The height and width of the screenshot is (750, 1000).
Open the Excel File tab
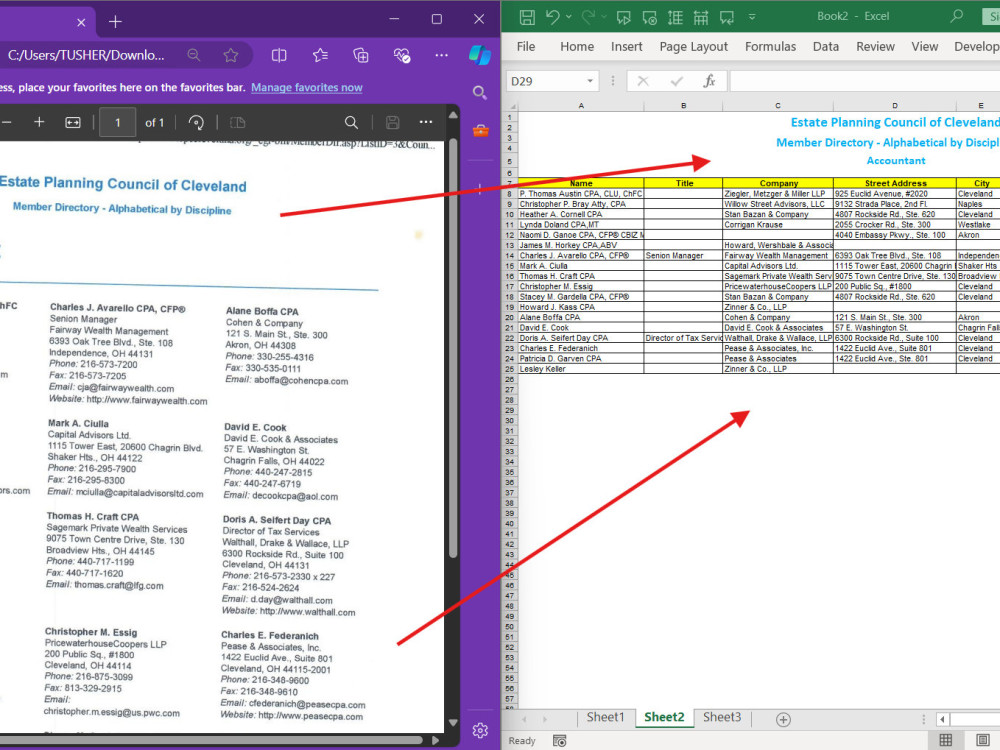(x=526, y=47)
